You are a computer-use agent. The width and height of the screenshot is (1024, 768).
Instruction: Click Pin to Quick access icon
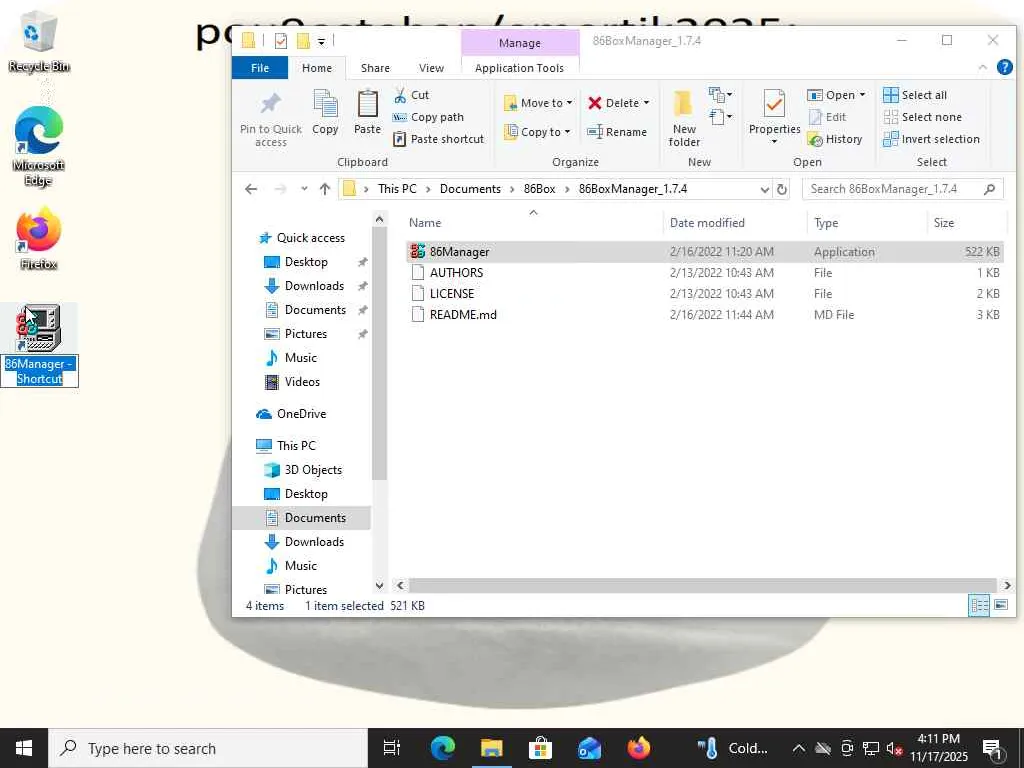click(x=270, y=119)
